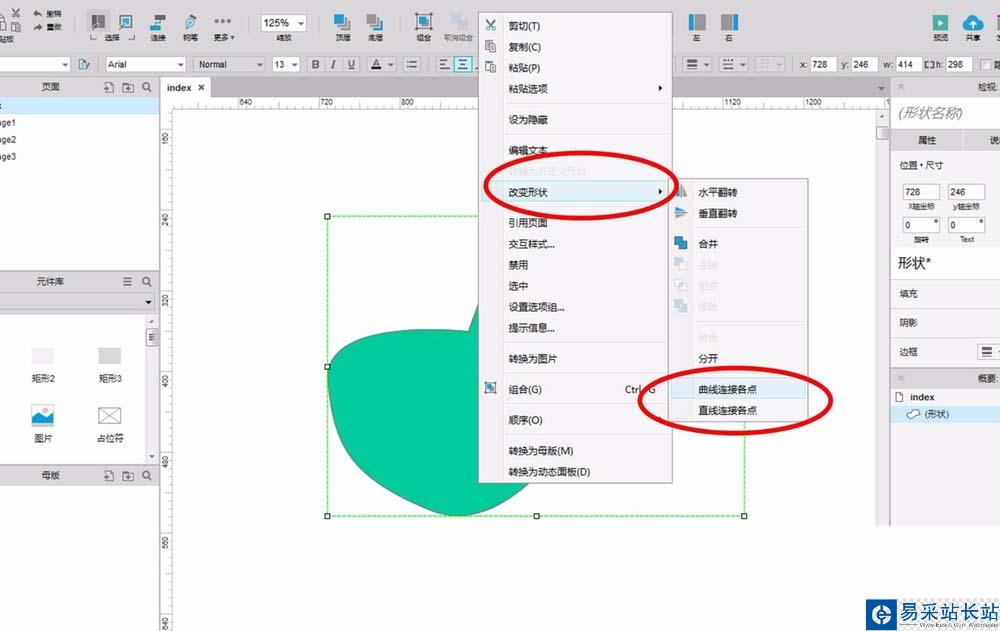Add a new page in Pages panel
Screen dimensions: 1000x631
109,87
